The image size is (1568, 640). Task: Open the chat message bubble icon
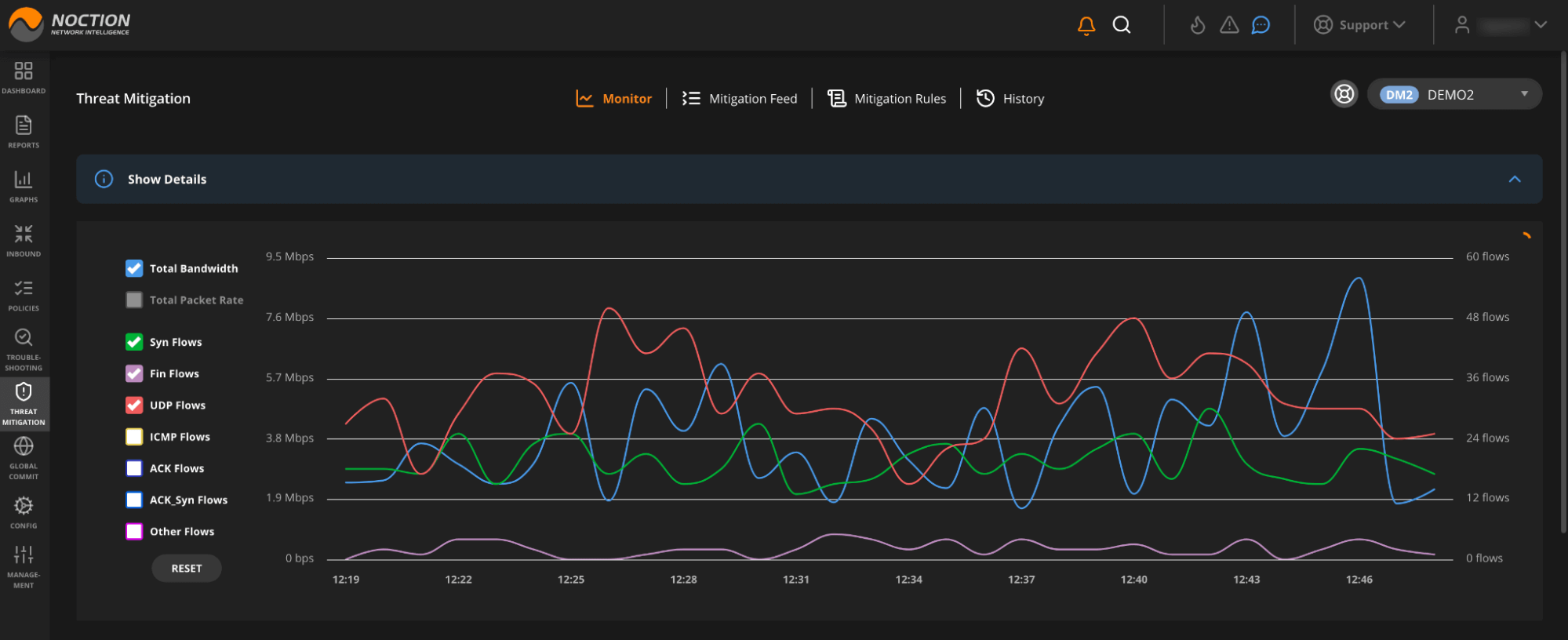tap(1261, 25)
